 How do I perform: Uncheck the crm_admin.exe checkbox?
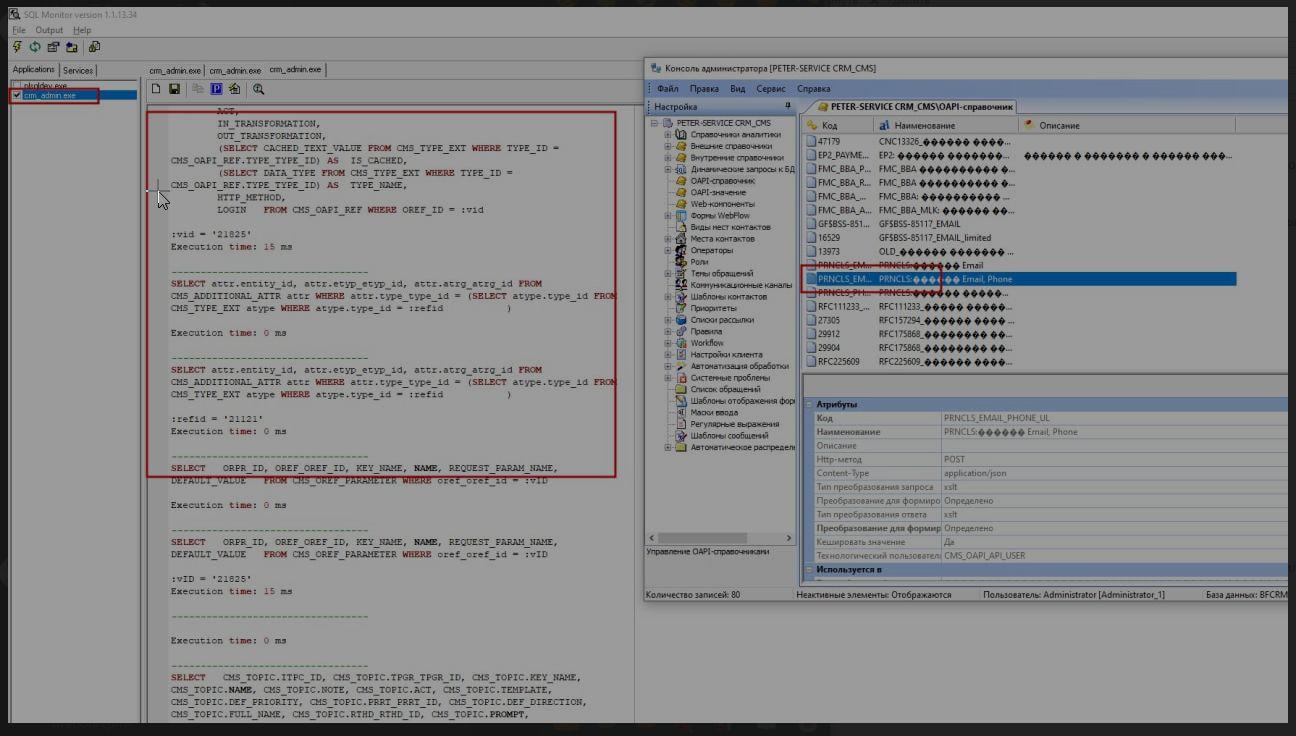pyautogui.click(x=17, y=95)
